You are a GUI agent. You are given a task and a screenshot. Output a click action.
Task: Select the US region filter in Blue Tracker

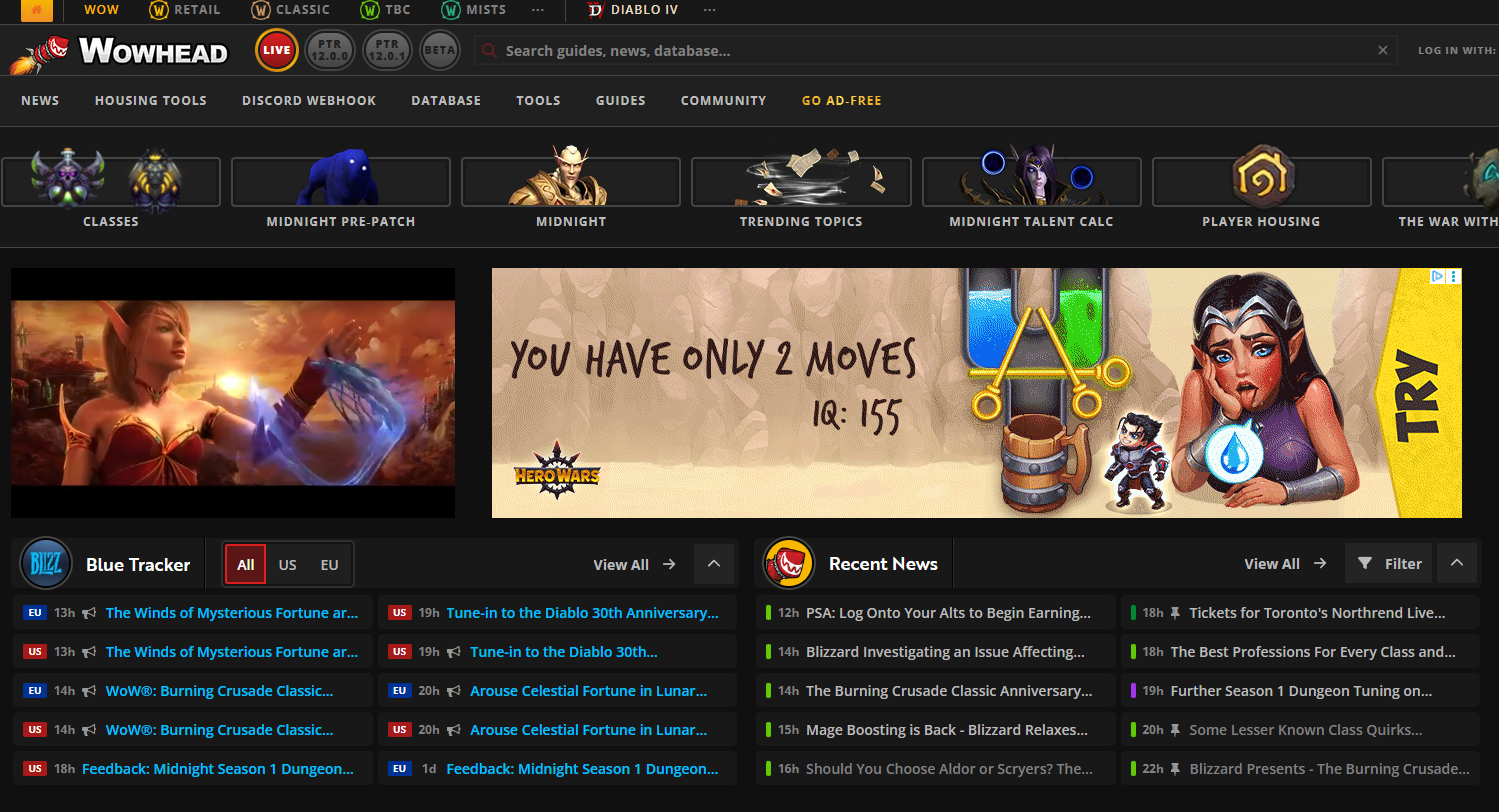(288, 565)
